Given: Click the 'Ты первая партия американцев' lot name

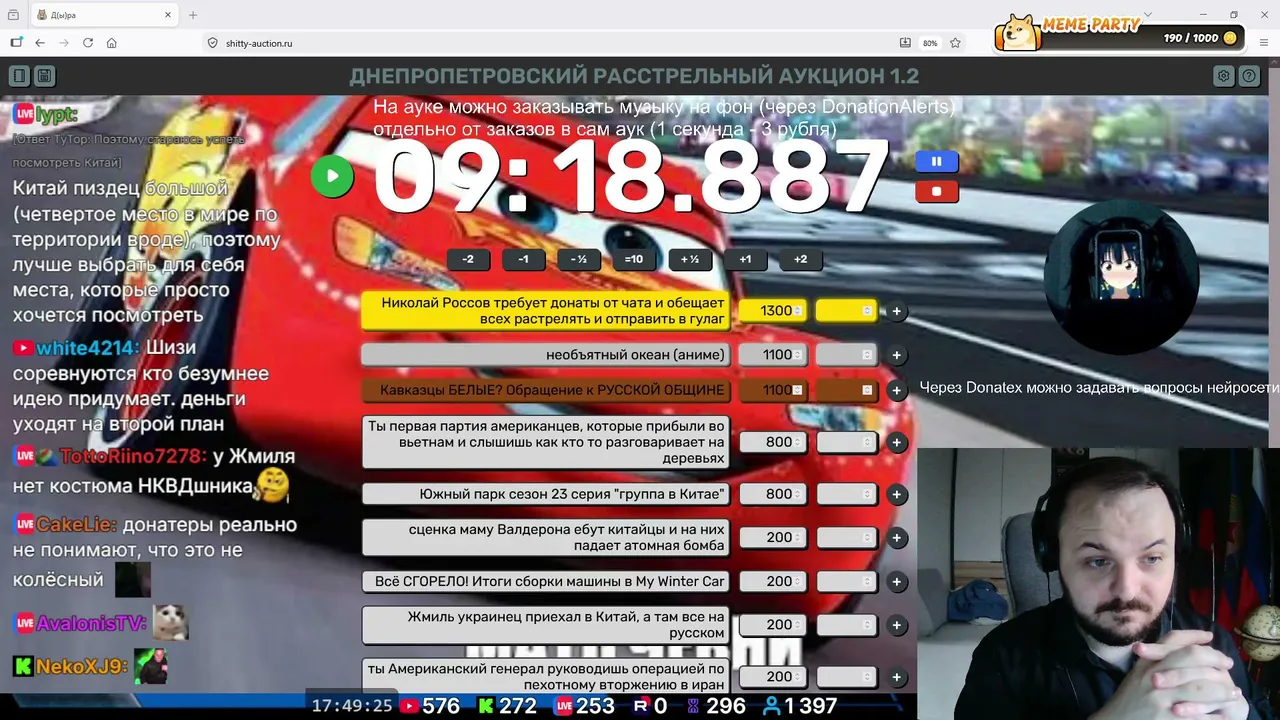Looking at the screenshot, I should pyautogui.click(x=546, y=442).
